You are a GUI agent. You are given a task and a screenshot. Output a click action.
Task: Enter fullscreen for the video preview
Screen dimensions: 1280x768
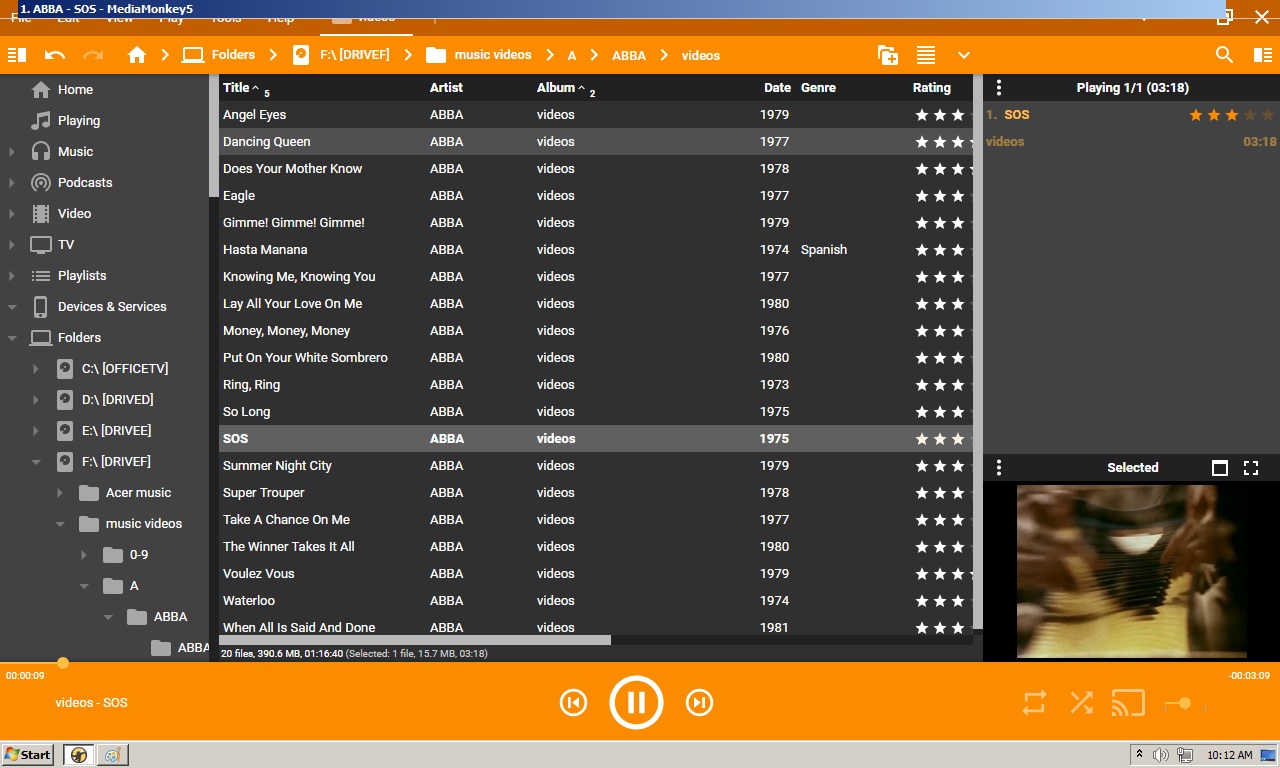[x=1250, y=468]
